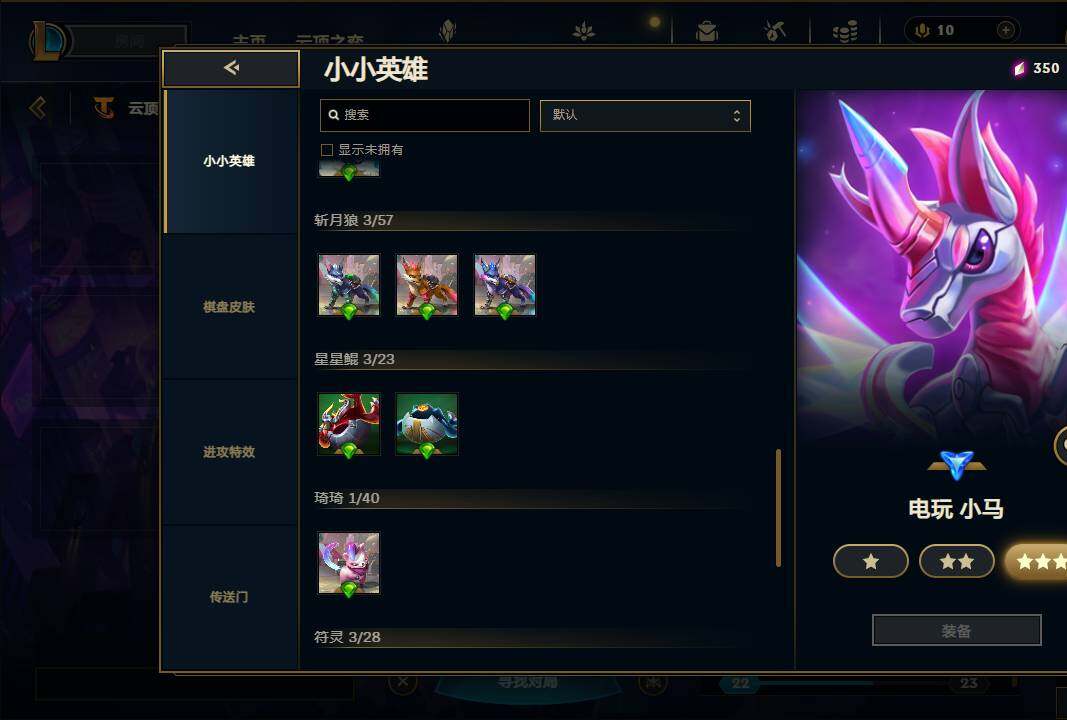Select the three-star tier option
Screen dimensions: 1067x720
(1036, 561)
